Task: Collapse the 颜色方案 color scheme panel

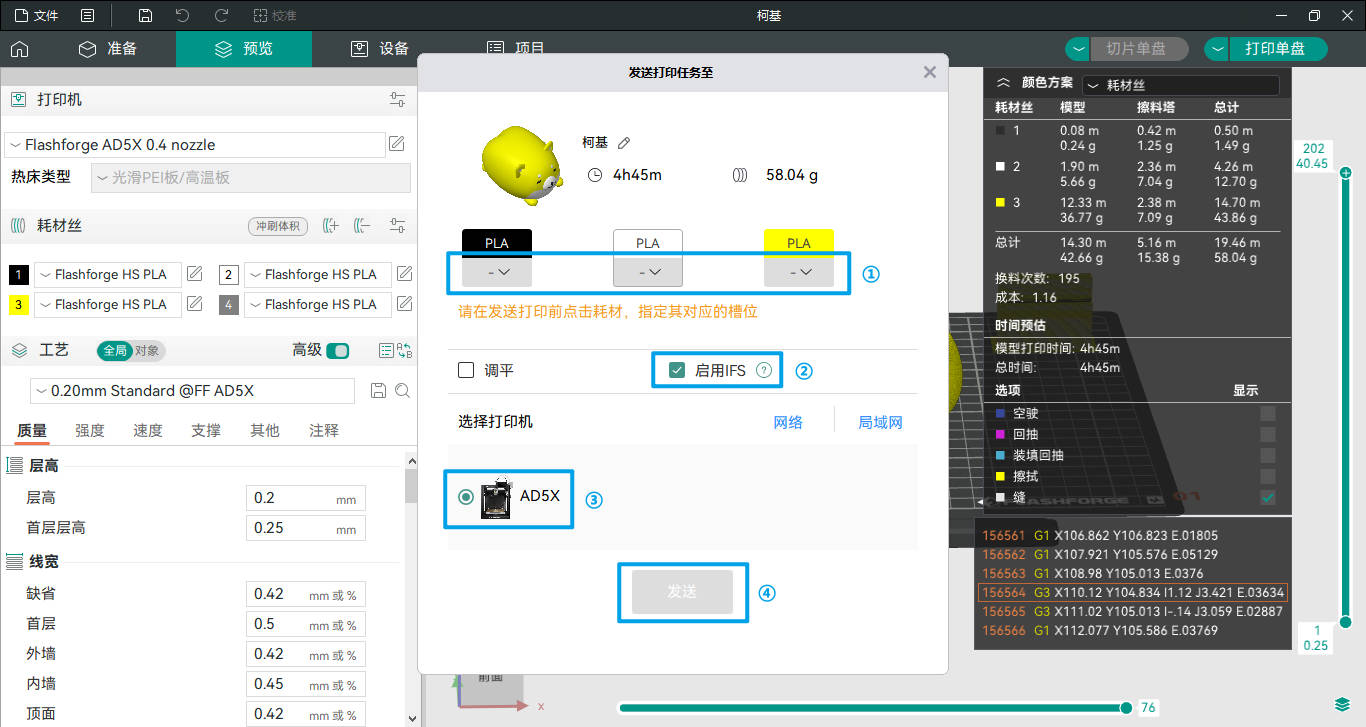Action: point(1003,84)
